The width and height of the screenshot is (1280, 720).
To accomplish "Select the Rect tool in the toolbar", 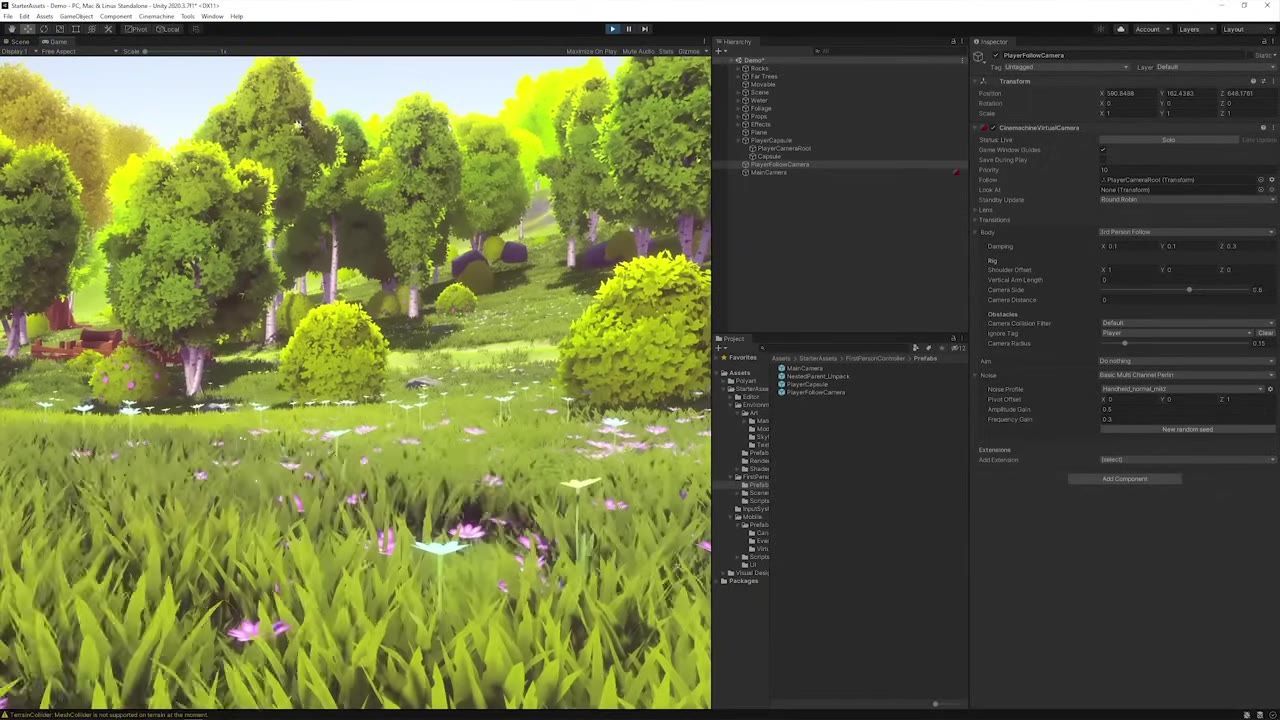I will (76, 29).
